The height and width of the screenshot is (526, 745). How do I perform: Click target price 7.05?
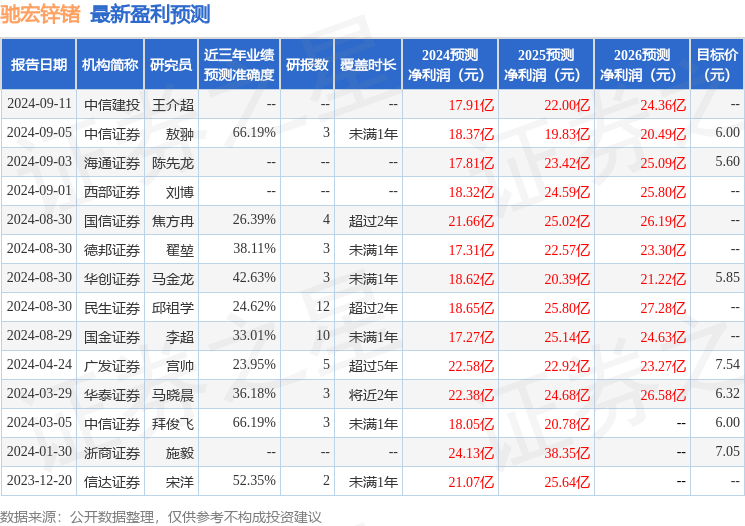pos(727,451)
